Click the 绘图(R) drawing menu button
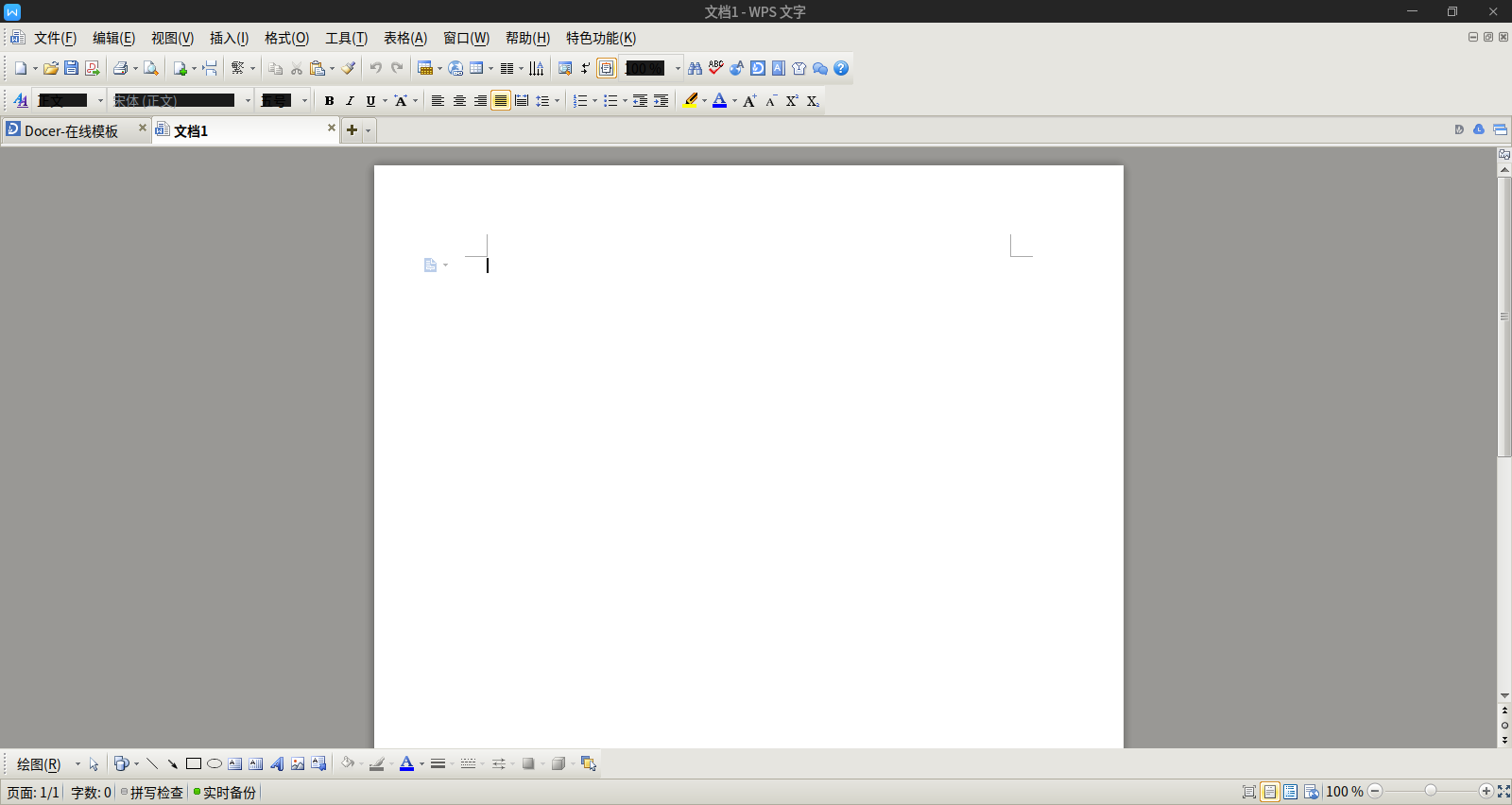The width and height of the screenshot is (1512, 805). pyautogui.click(x=39, y=763)
